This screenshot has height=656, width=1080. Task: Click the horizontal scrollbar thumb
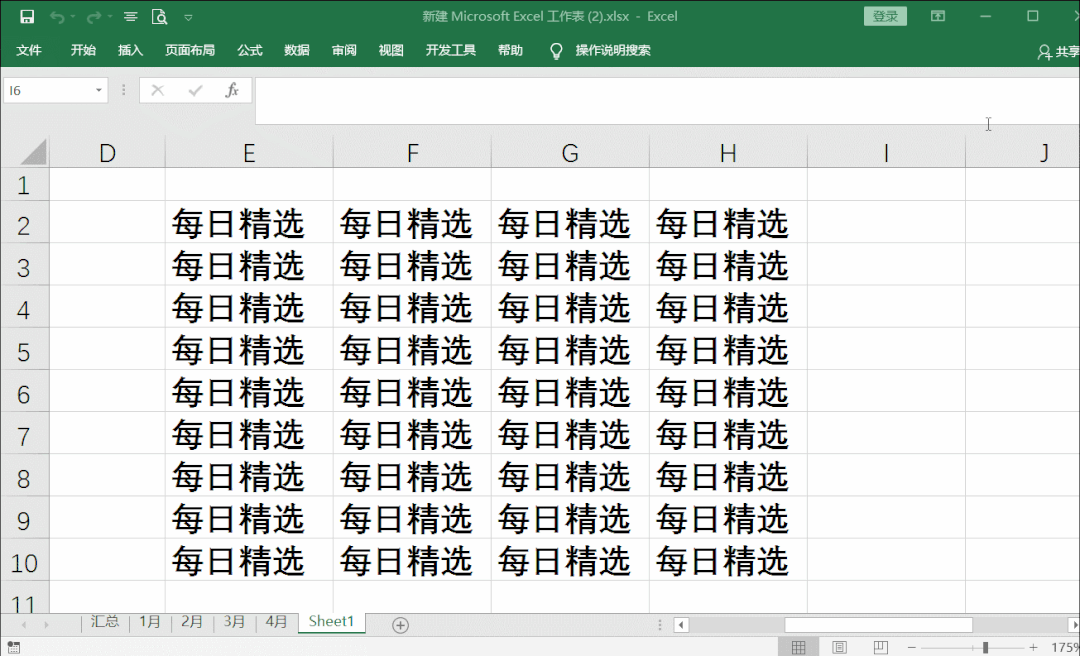[x=878, y=625]
